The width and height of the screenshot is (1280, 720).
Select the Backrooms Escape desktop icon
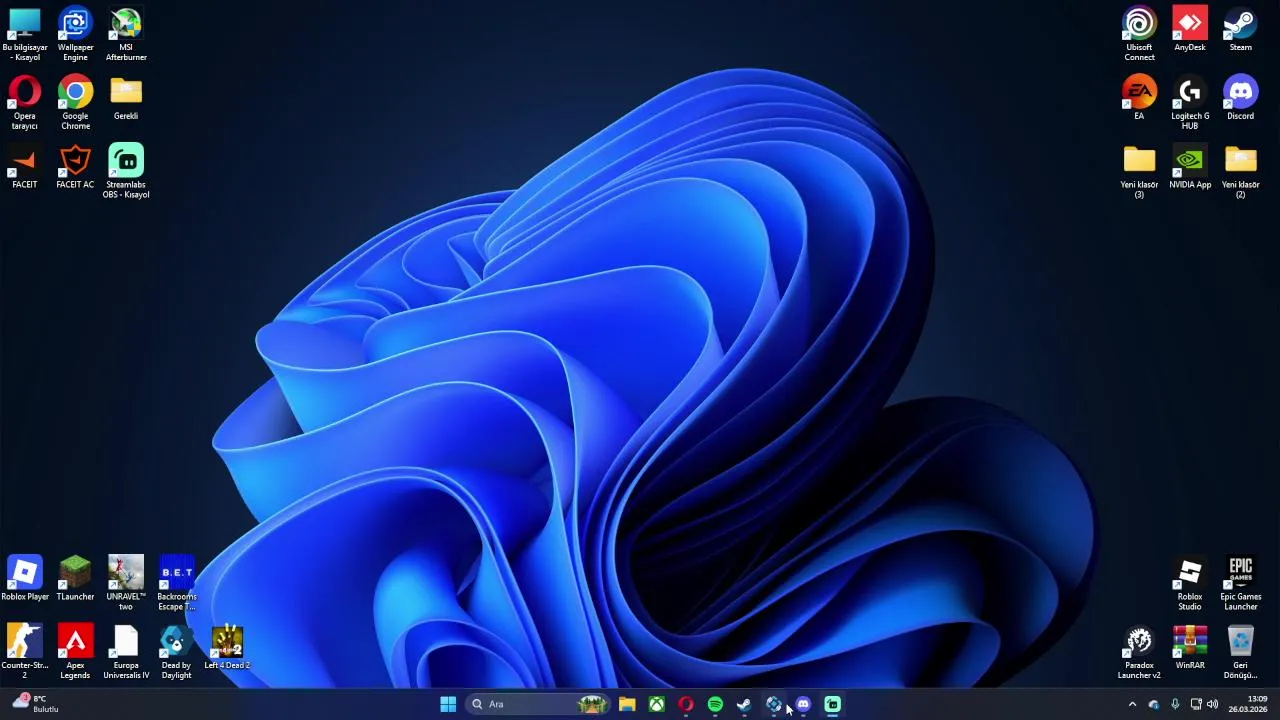point(177,583)
